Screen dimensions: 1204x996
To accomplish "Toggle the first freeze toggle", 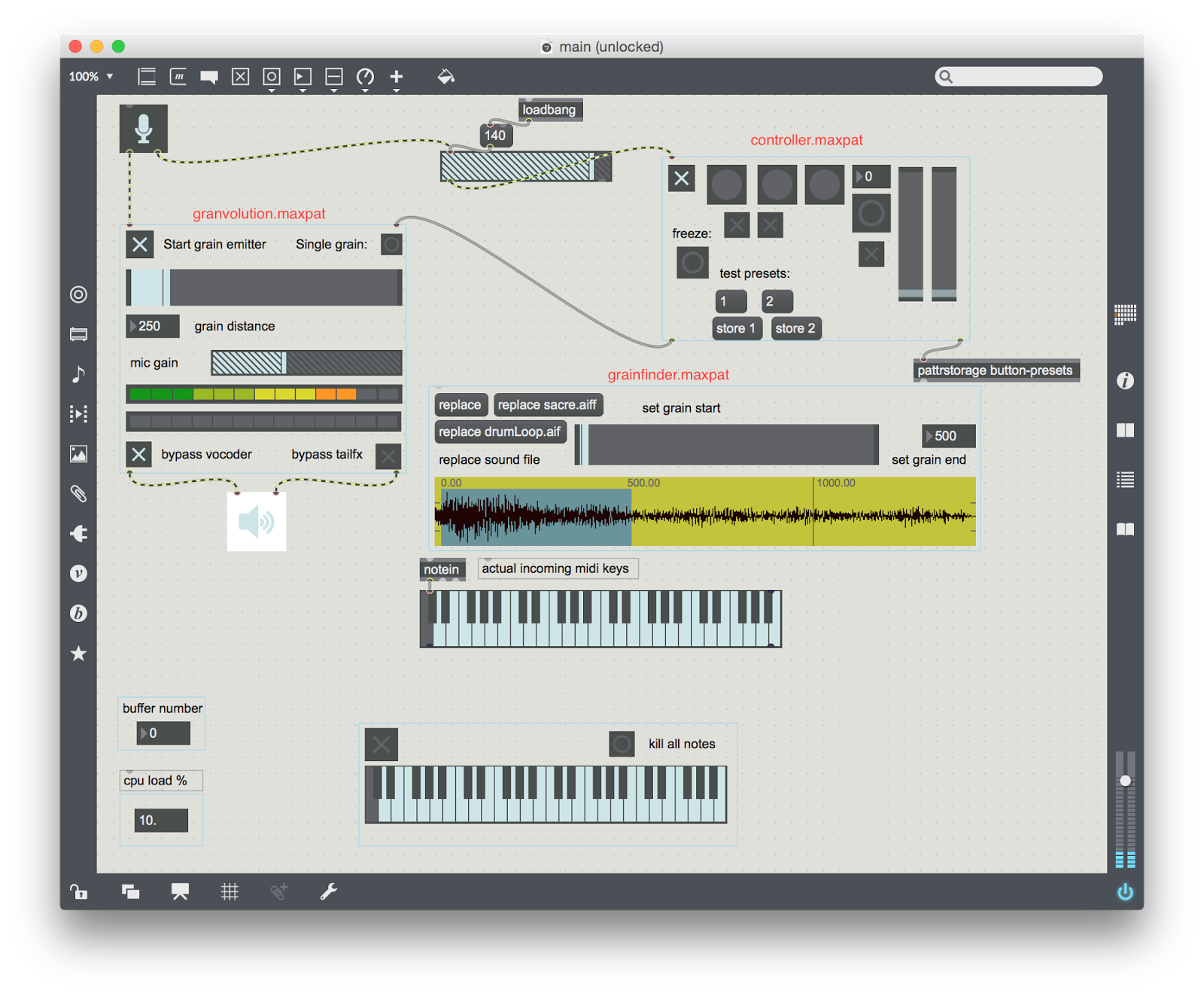I will tap(737, 224).
